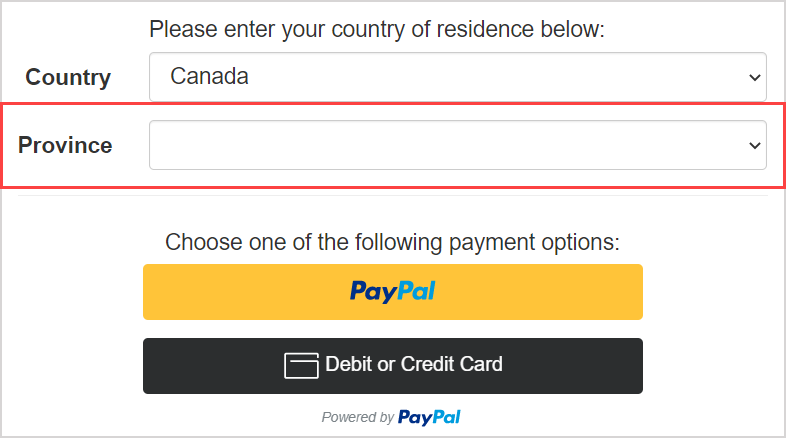This screenshot has height=438, width=786.
Task: Click the italic Powered by text
Action: (x=357, y=418)
